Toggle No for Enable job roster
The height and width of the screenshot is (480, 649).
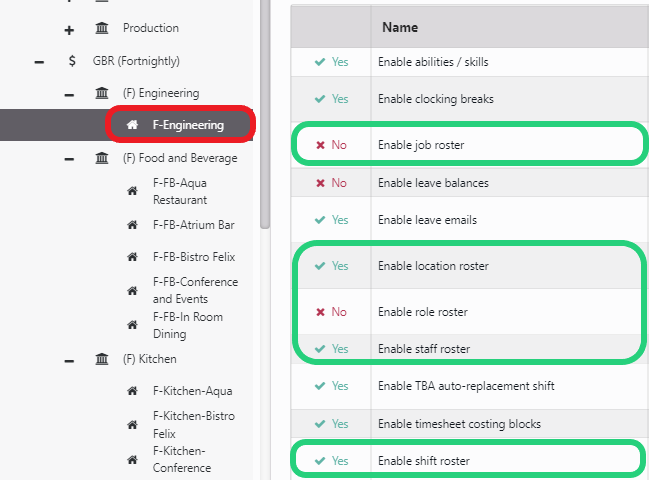click(x=331, y=145)
